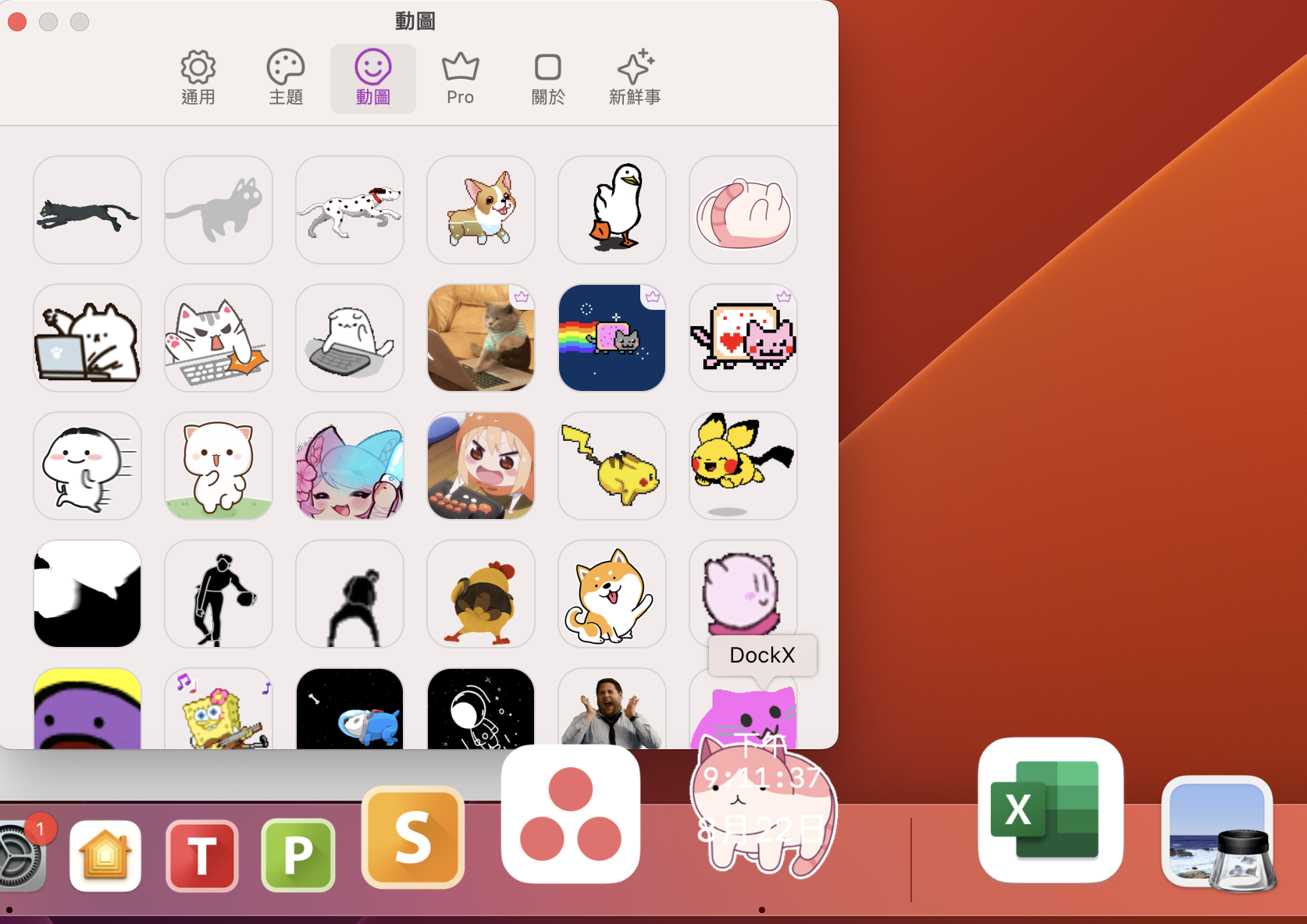
Task: Open Asana three-dot app in the Dock
Action: point(571,814)
